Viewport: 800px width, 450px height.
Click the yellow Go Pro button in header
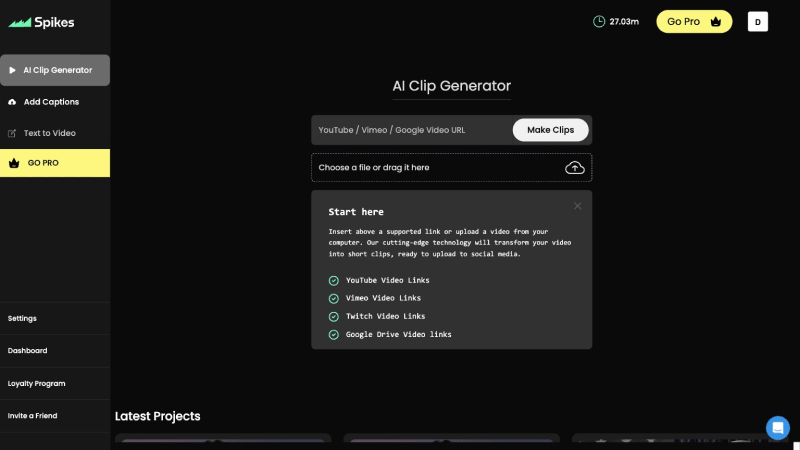pos(694,21)
